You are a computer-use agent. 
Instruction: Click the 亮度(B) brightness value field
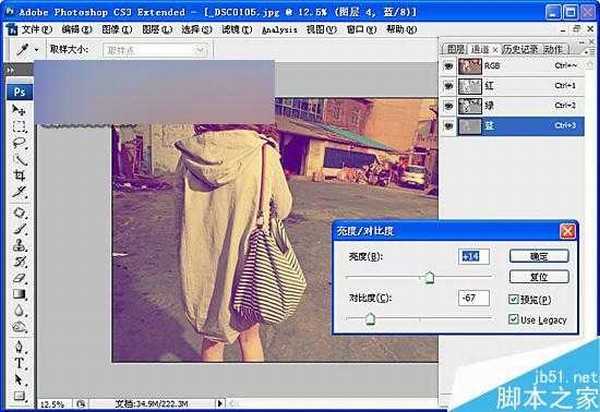coord(474,256)
